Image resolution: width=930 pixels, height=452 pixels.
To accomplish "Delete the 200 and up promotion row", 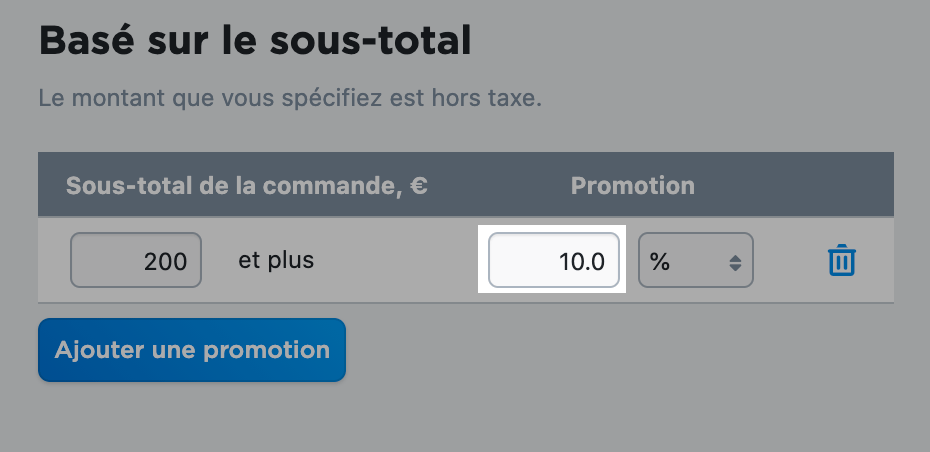I will 841,260.
